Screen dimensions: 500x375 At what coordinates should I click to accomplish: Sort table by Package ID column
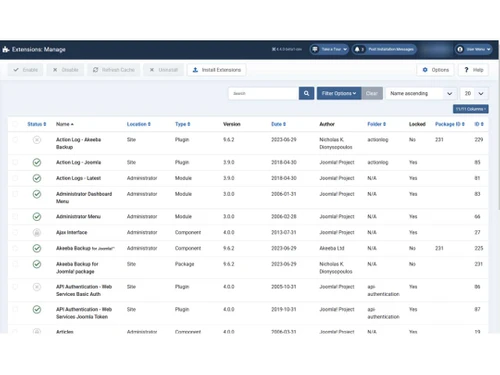(450, 124)
